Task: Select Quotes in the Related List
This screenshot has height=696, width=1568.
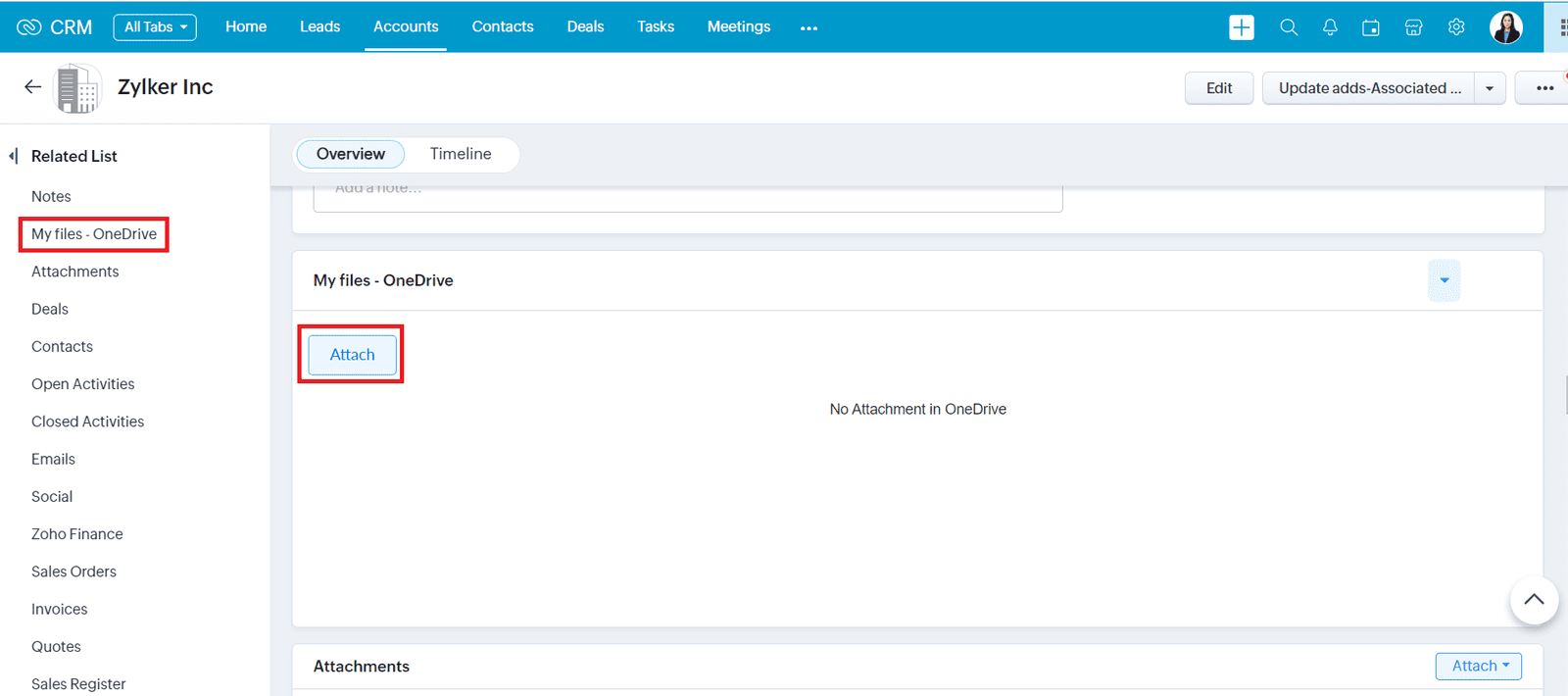Action: point(56,647)
